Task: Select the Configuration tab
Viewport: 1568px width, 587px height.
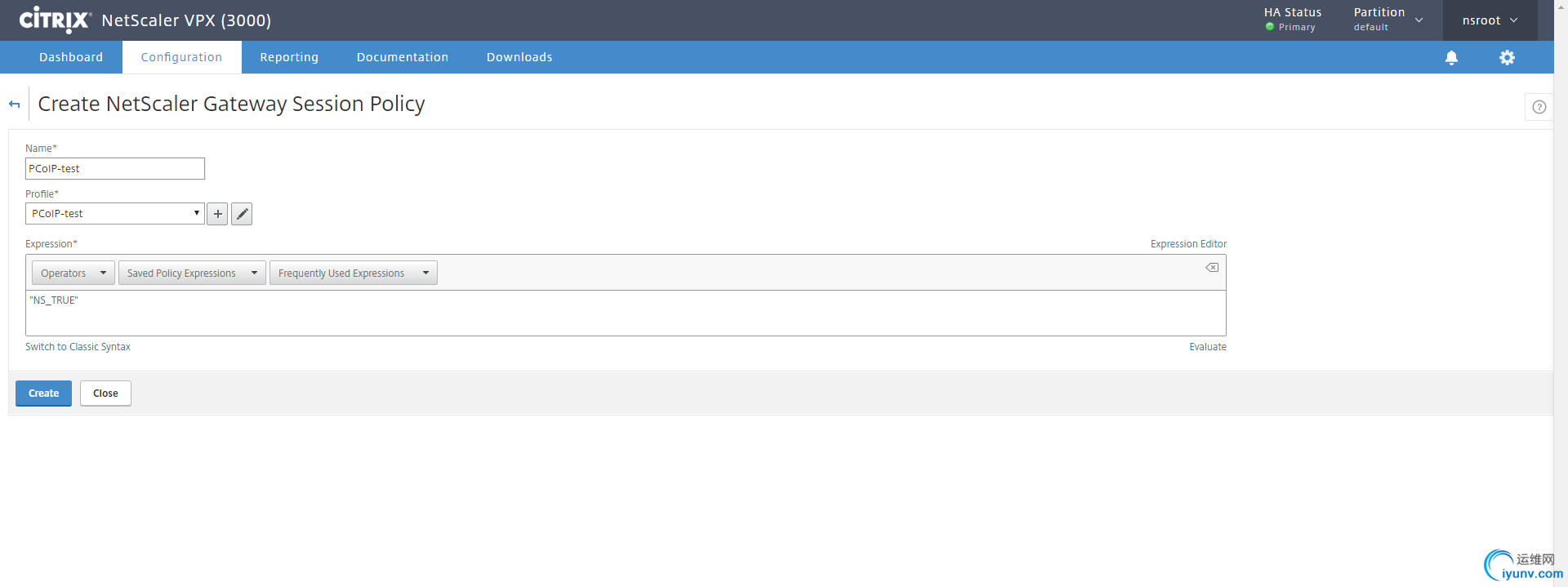Action: pyautogui.click(x=181, y=57)
